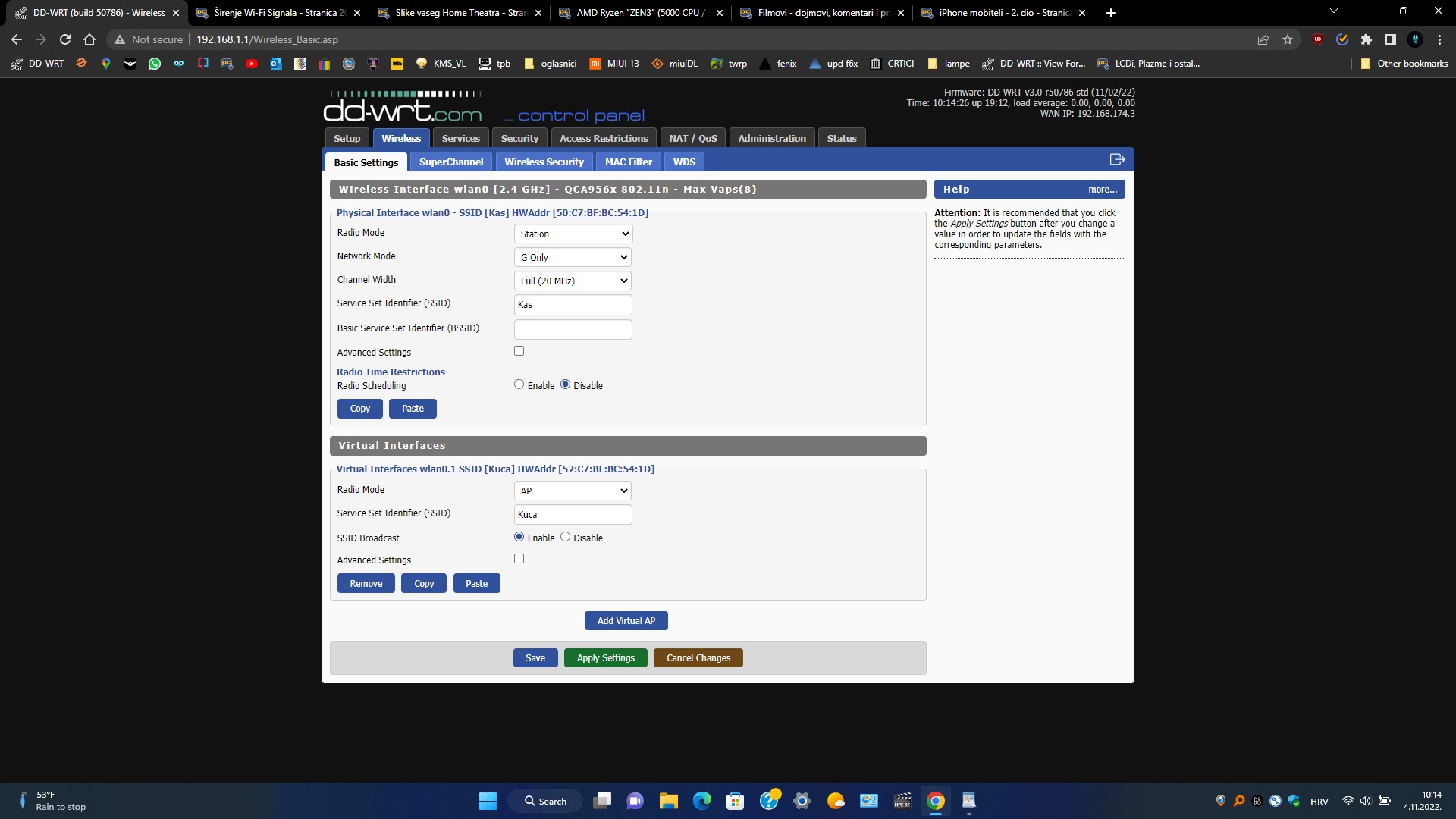Click the Add Virtual AP button
The width and height of the screenshot is (1456, 819).
(x=626, y=620)
